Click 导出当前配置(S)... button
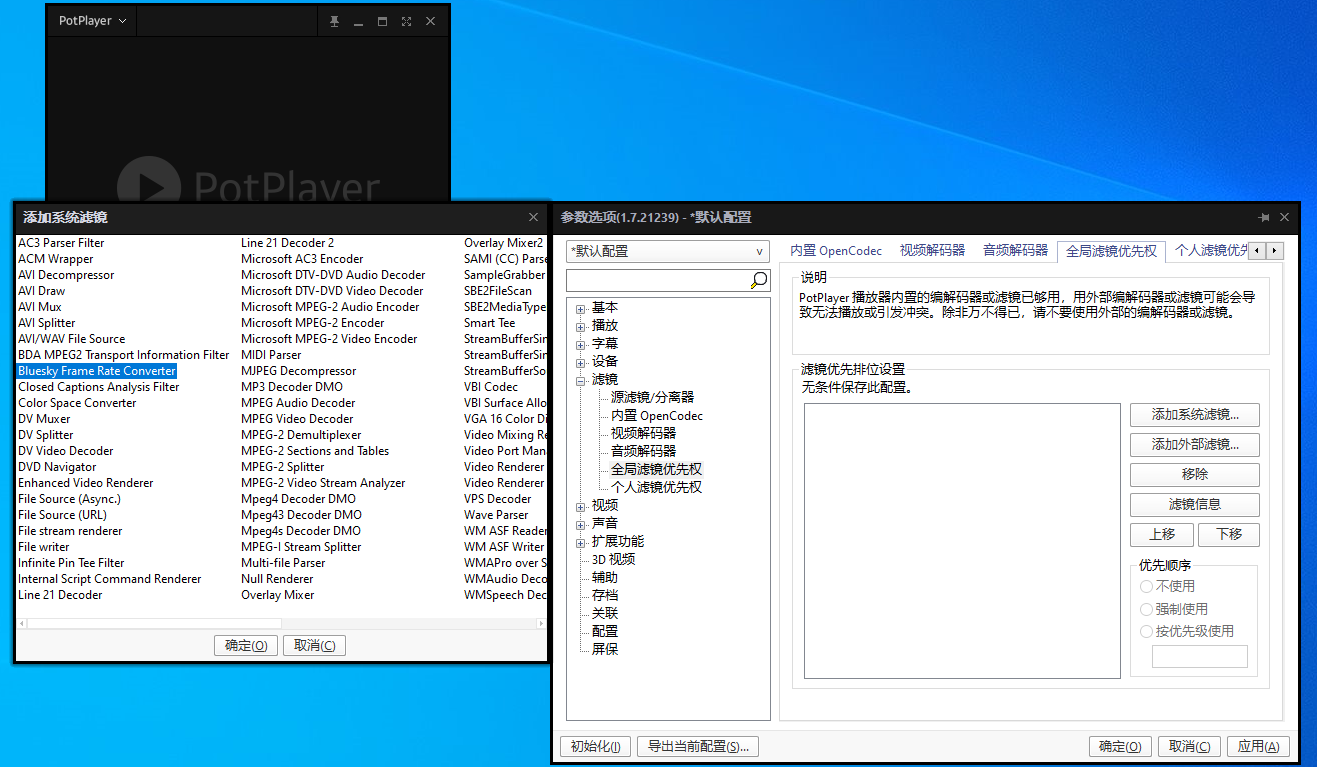This screenshot has height=767, width=1317. tap(698, 747)
